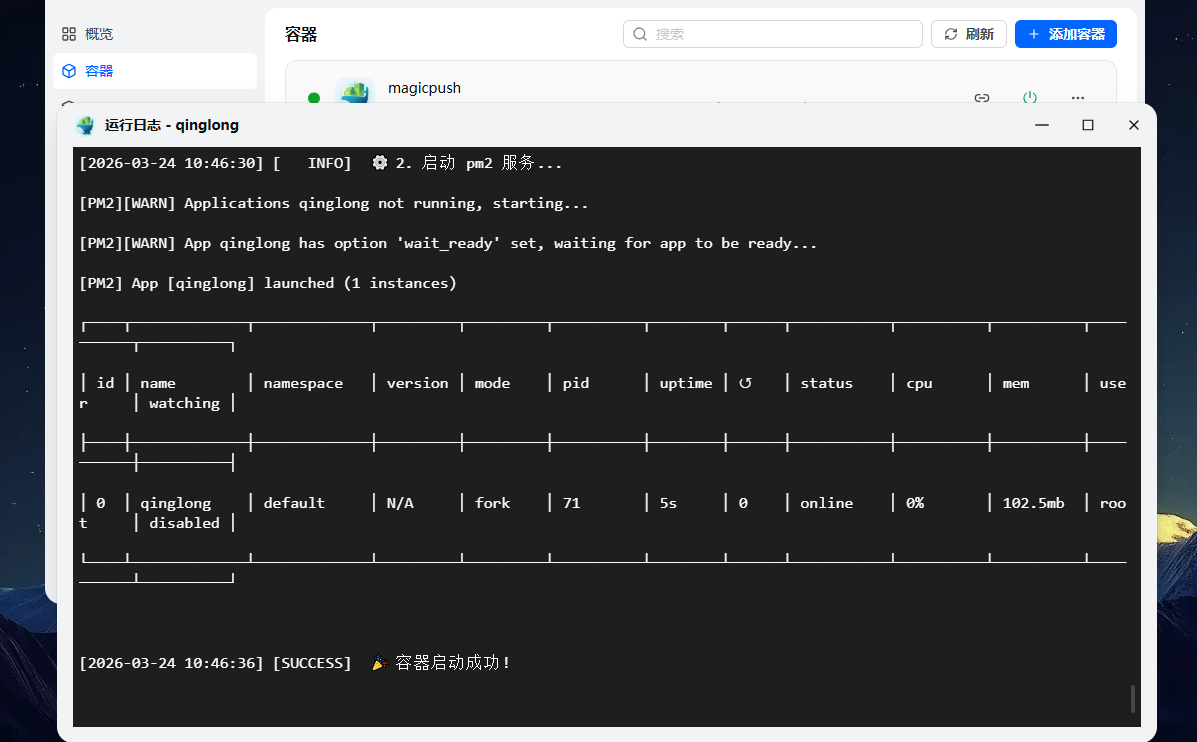Maximize the 运行日志 qinglong window
Viewport: 1197px width, 742px height.
(1088, 125)
